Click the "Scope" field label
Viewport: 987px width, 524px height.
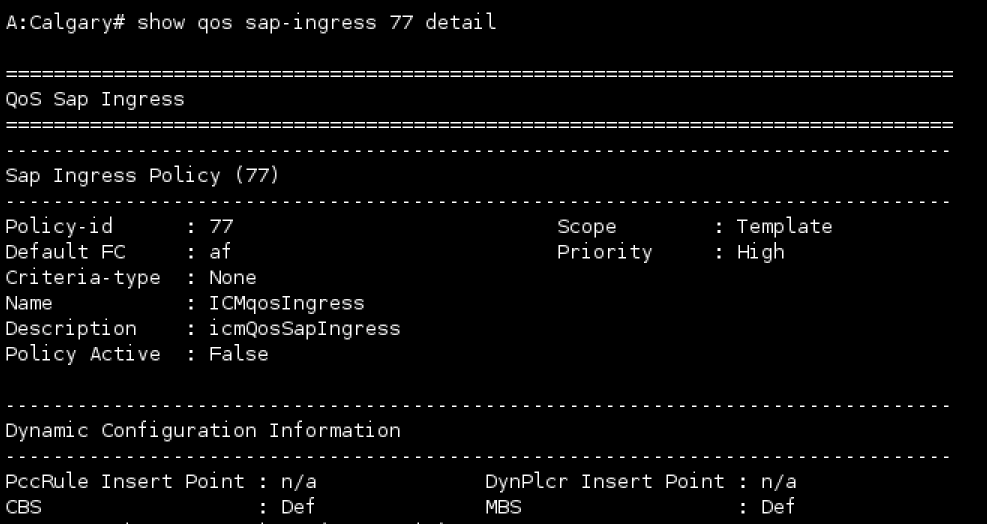(x=586, y=226)
